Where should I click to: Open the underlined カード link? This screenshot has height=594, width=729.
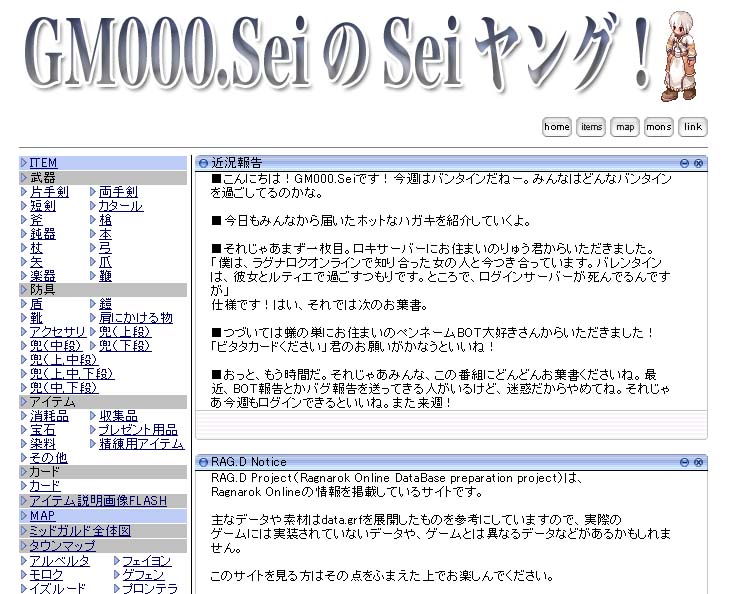pos(45,486)
